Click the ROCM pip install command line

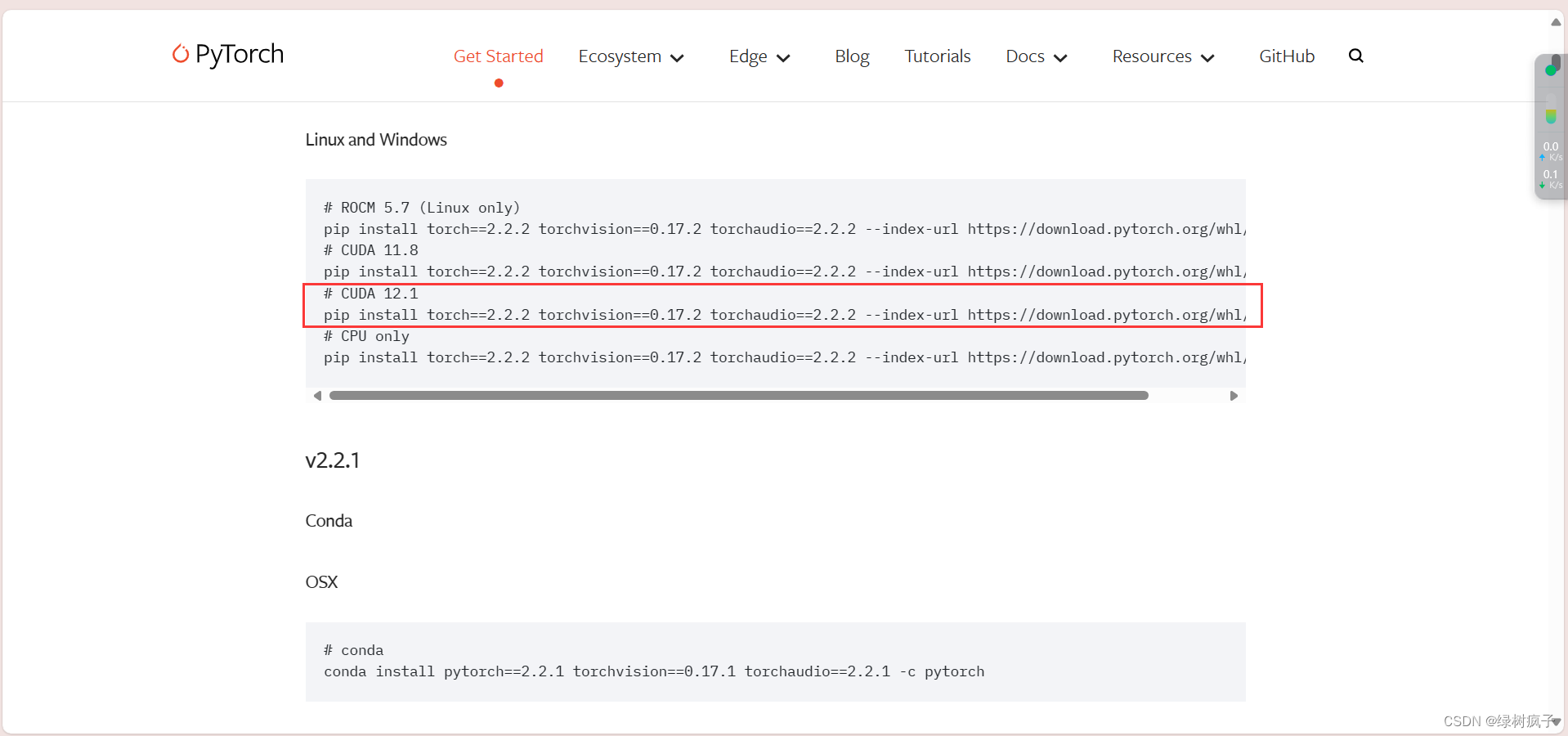pyautogui.click(x=785, y=229)
